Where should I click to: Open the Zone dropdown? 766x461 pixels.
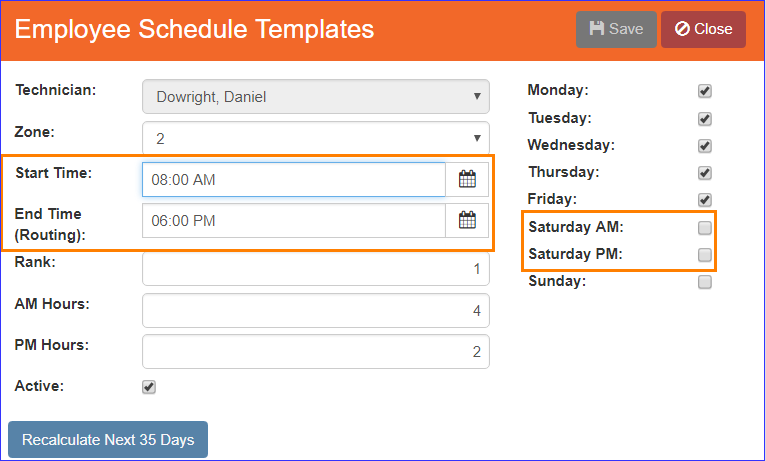[x=316, y=138]
